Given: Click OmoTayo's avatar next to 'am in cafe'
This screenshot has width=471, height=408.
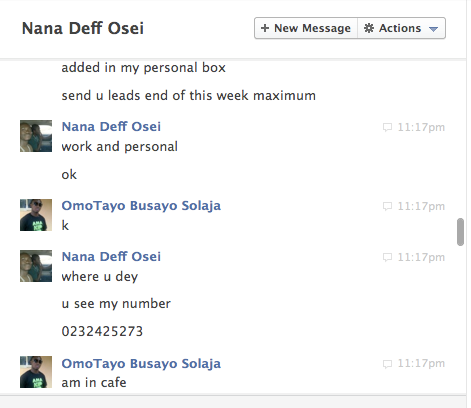Looking at the screenshot, I should [x=36, y=372].
